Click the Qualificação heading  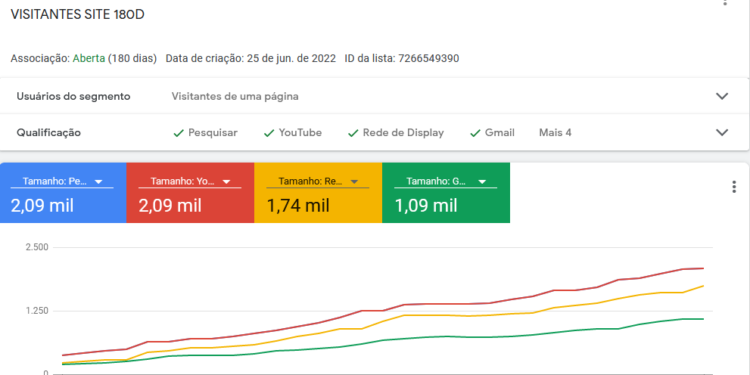[49, 132]
